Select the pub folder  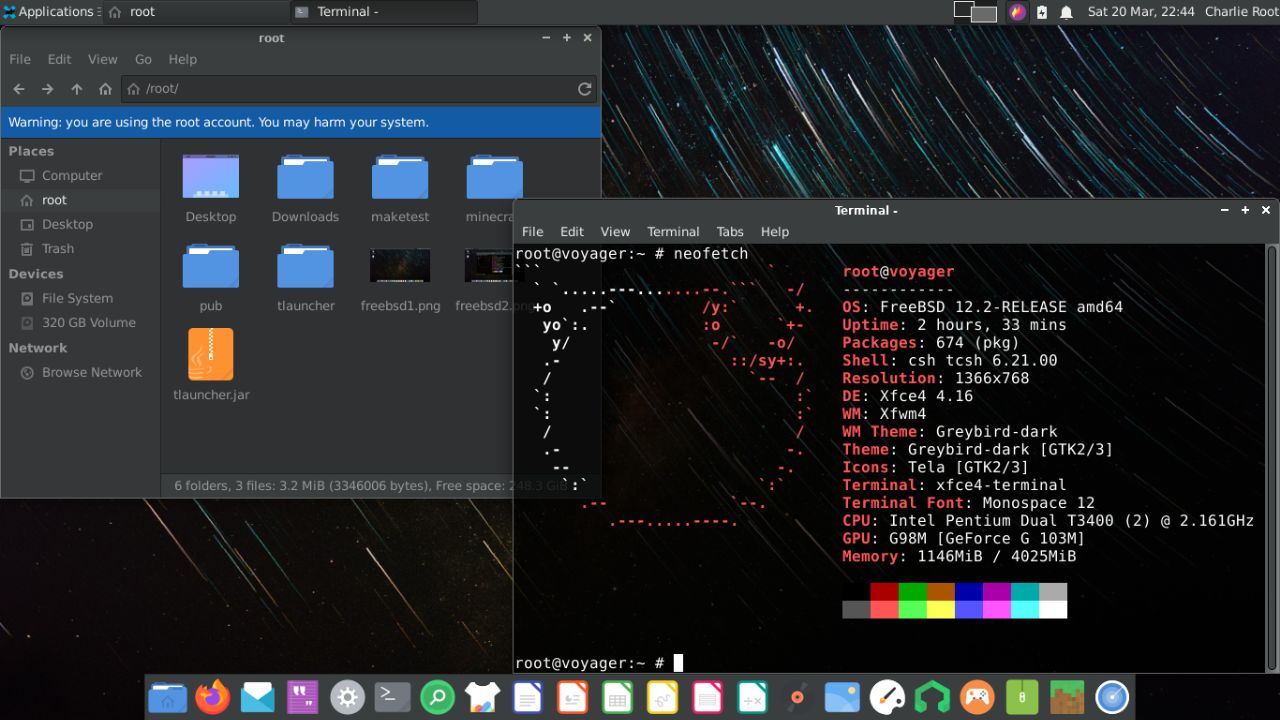click(211, 278)
